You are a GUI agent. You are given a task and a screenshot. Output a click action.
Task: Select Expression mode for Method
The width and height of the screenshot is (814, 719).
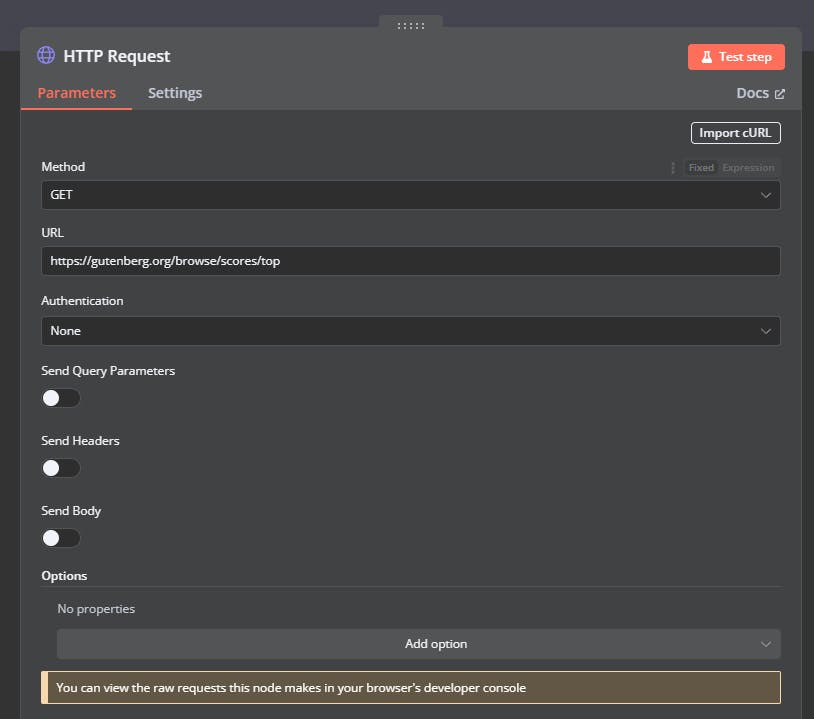tap(748, 168)
